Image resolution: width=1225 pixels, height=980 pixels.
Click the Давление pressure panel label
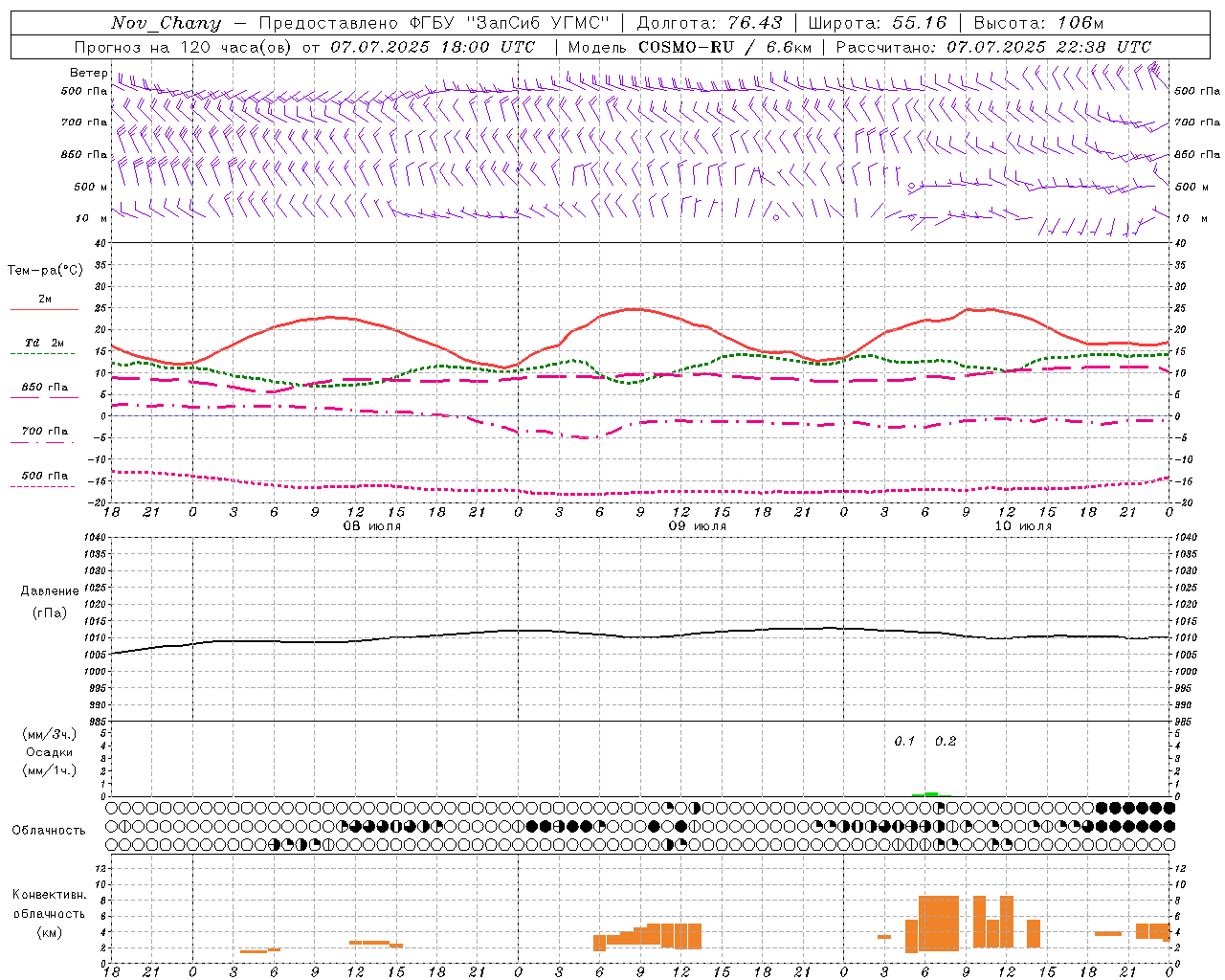[50, 591]
